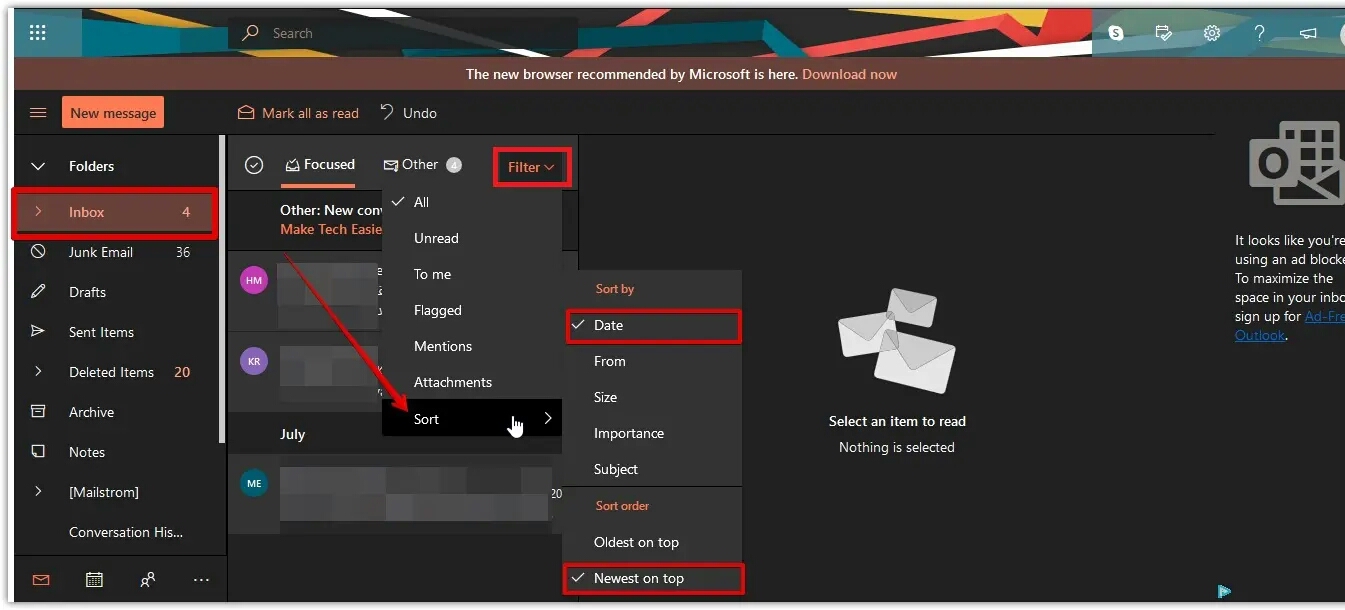Click the Download now link
This screenshot has height=610, width=1345.
click(849, 74)
